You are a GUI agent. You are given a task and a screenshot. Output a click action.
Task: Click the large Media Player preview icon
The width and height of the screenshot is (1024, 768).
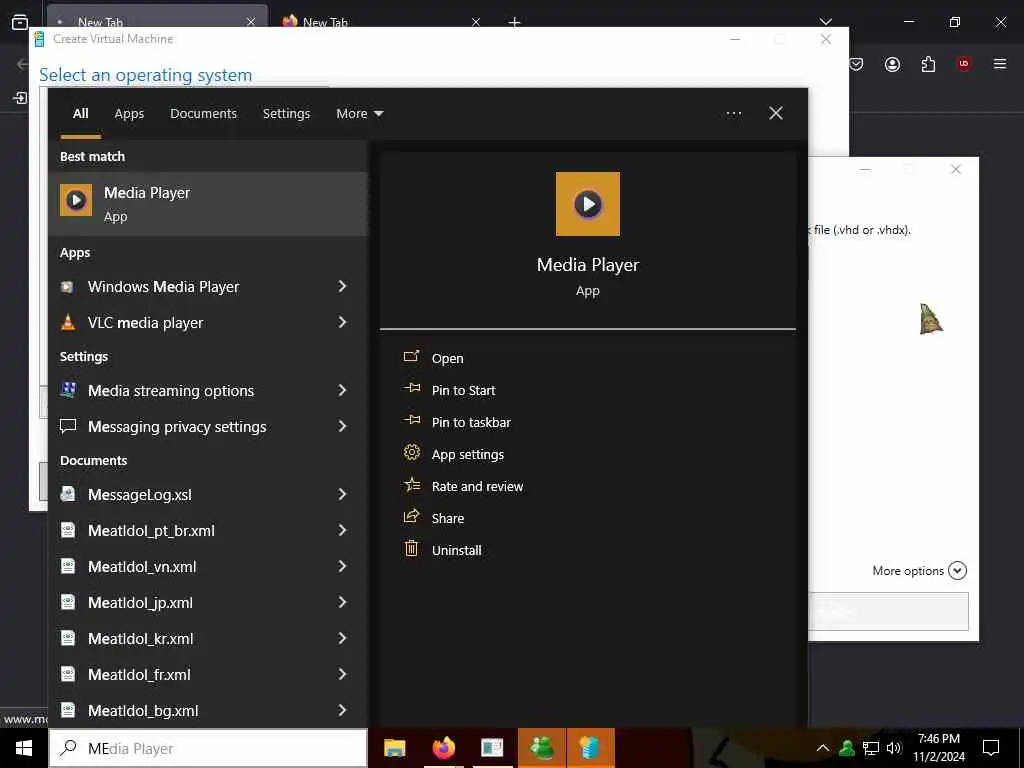coord(588,204)
